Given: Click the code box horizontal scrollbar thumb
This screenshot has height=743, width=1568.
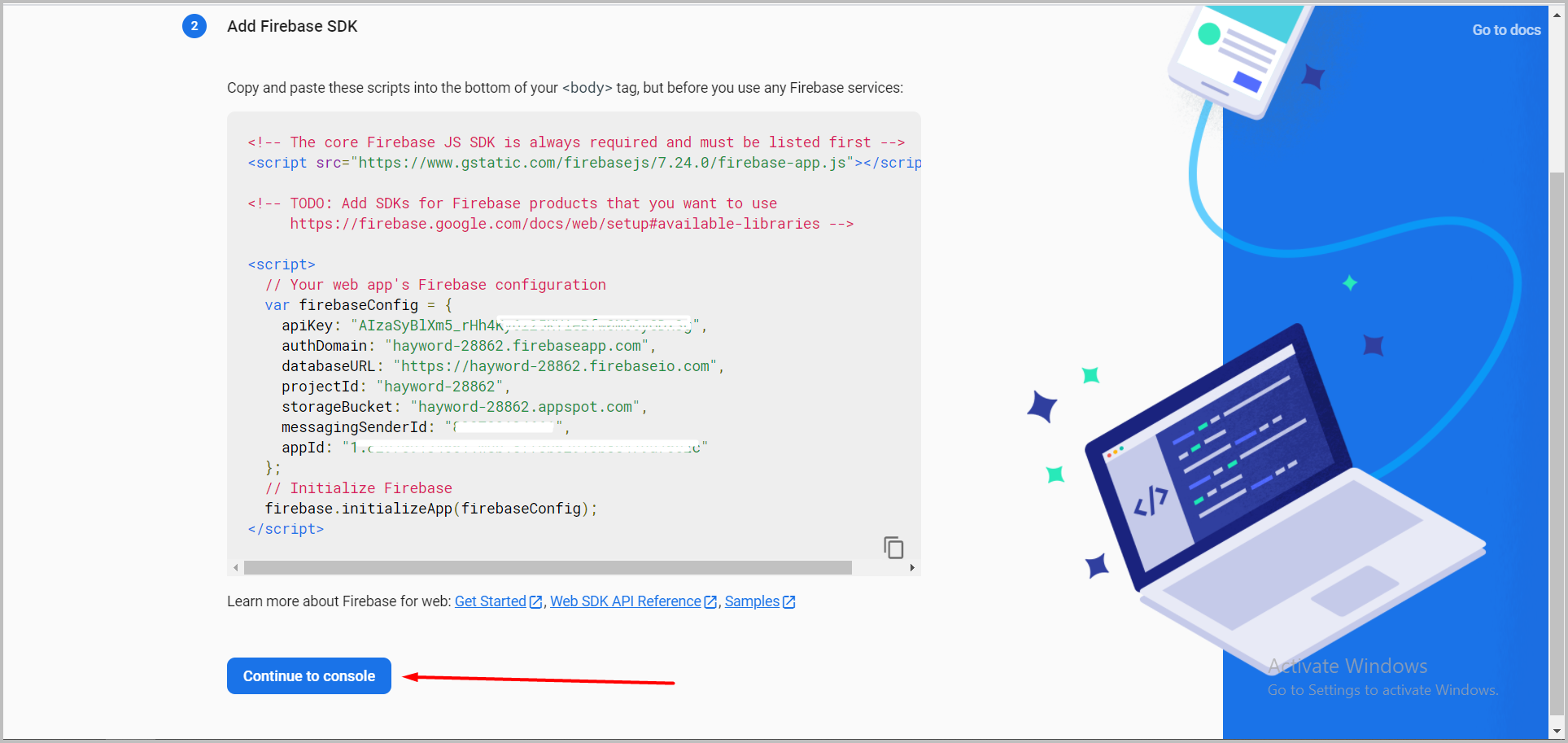Looking at the screenshot, I should coord(548,567).
